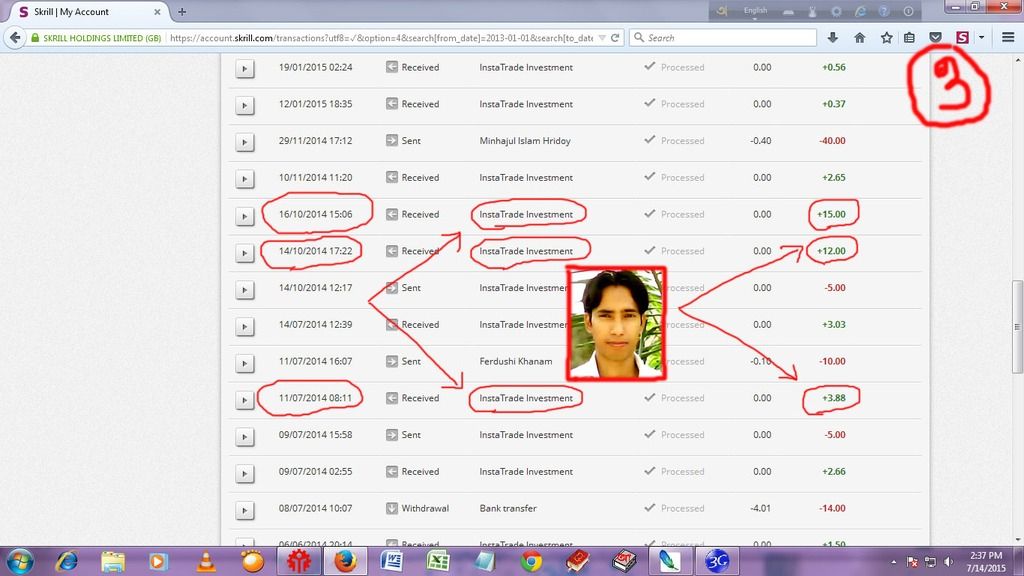1024x576 pixels.
Task: Launch Google Chrome from the taskbar
Action: (x=531, y=562)
